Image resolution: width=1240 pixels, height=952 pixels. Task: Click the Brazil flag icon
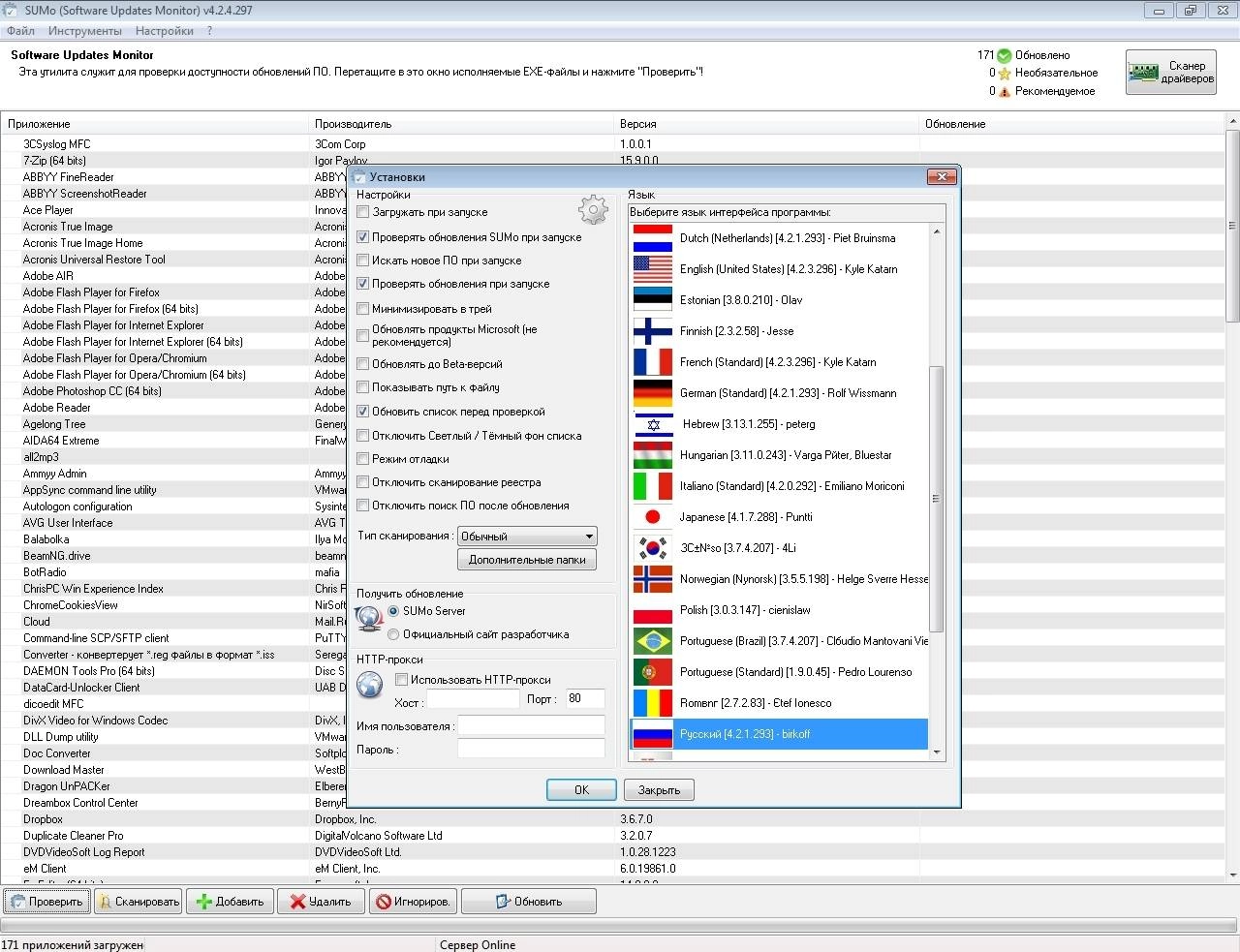coord(652,641)
